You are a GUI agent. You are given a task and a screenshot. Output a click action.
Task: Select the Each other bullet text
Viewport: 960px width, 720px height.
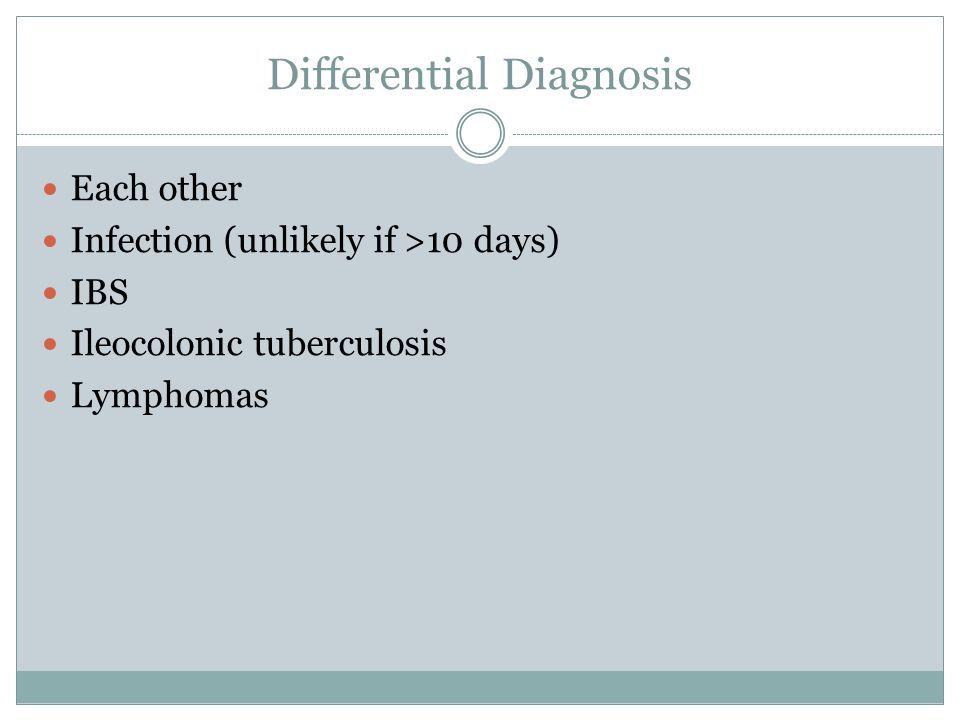156,188
